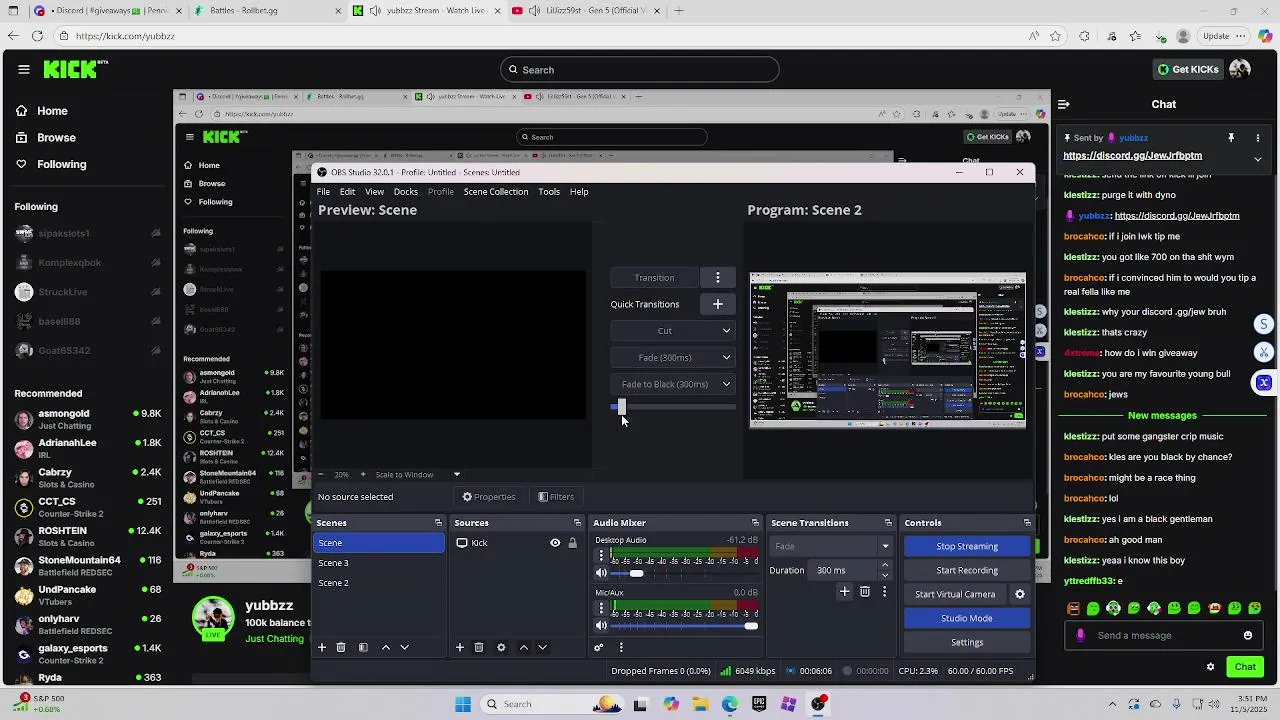Toggle lock on Kick source

[x=572, y=543]
